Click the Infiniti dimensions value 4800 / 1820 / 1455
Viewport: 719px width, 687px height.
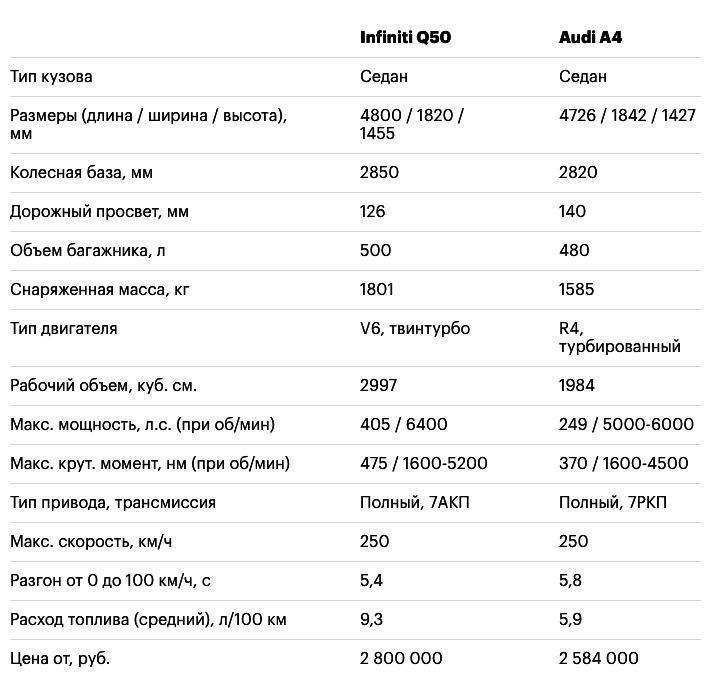click(x=412, y=125)
